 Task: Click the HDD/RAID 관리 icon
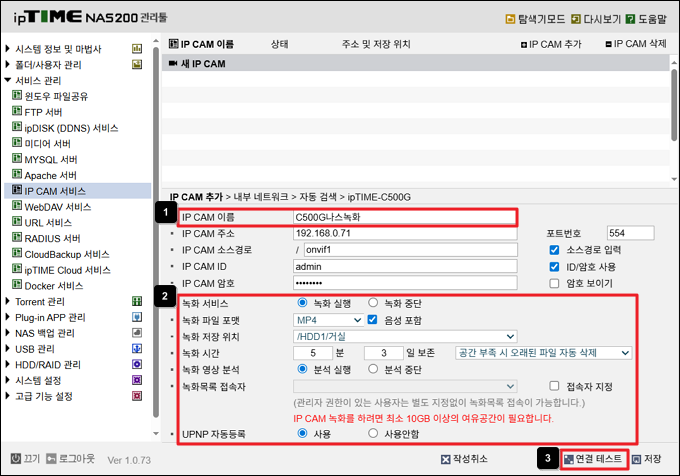(x=137, y=365)
